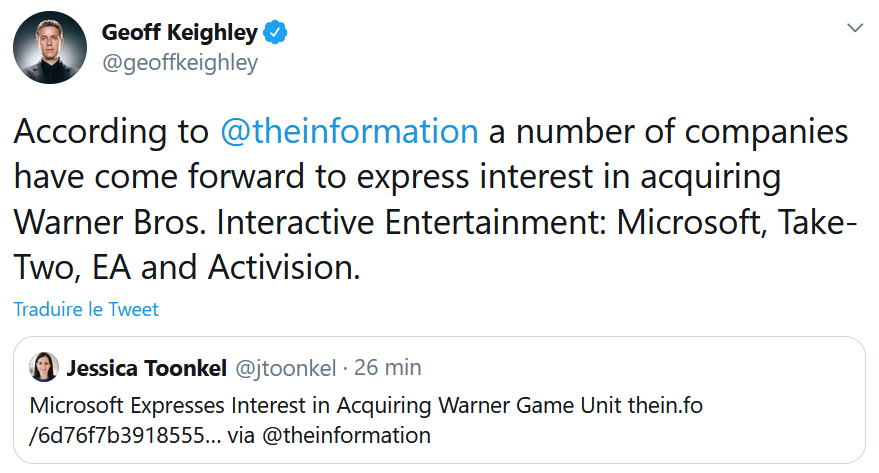Click the @geoffkeighley handle

click(x=179, y=63)
